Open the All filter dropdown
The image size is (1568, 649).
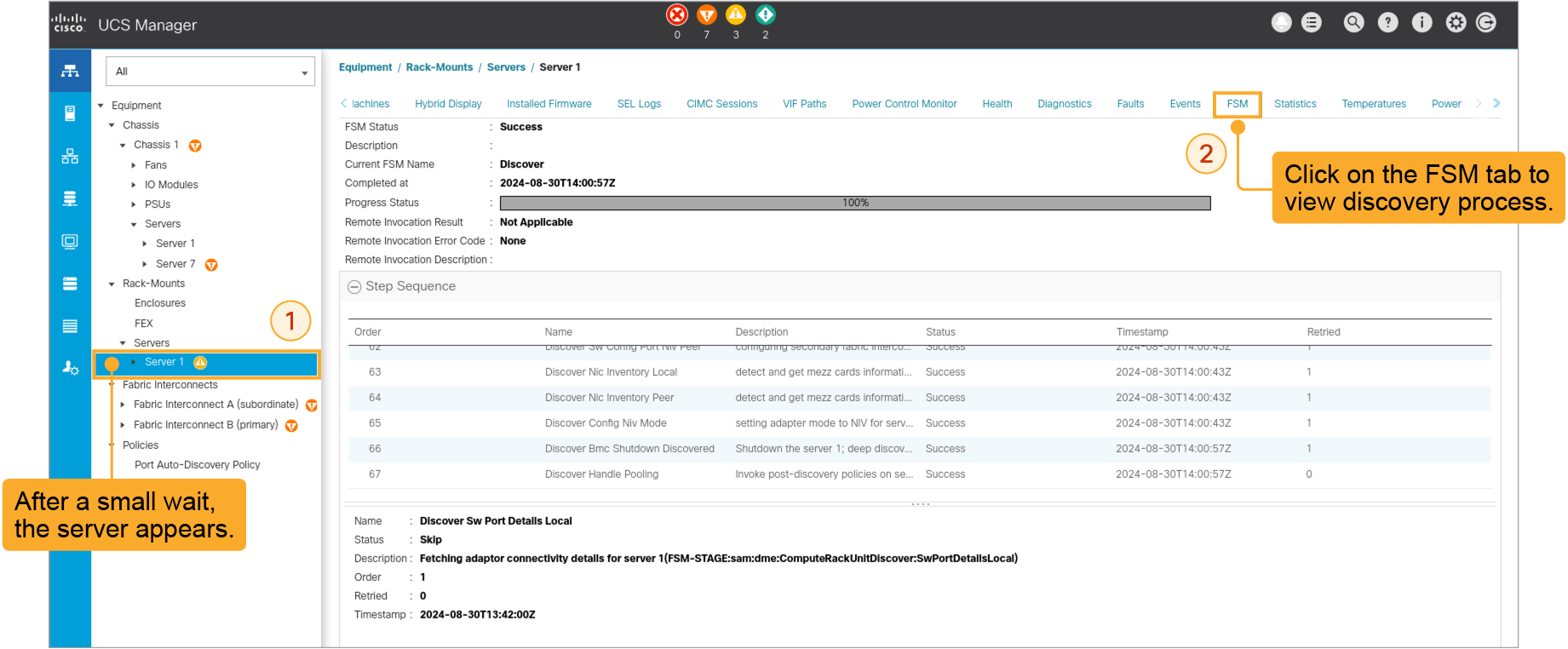pos(210,72)
